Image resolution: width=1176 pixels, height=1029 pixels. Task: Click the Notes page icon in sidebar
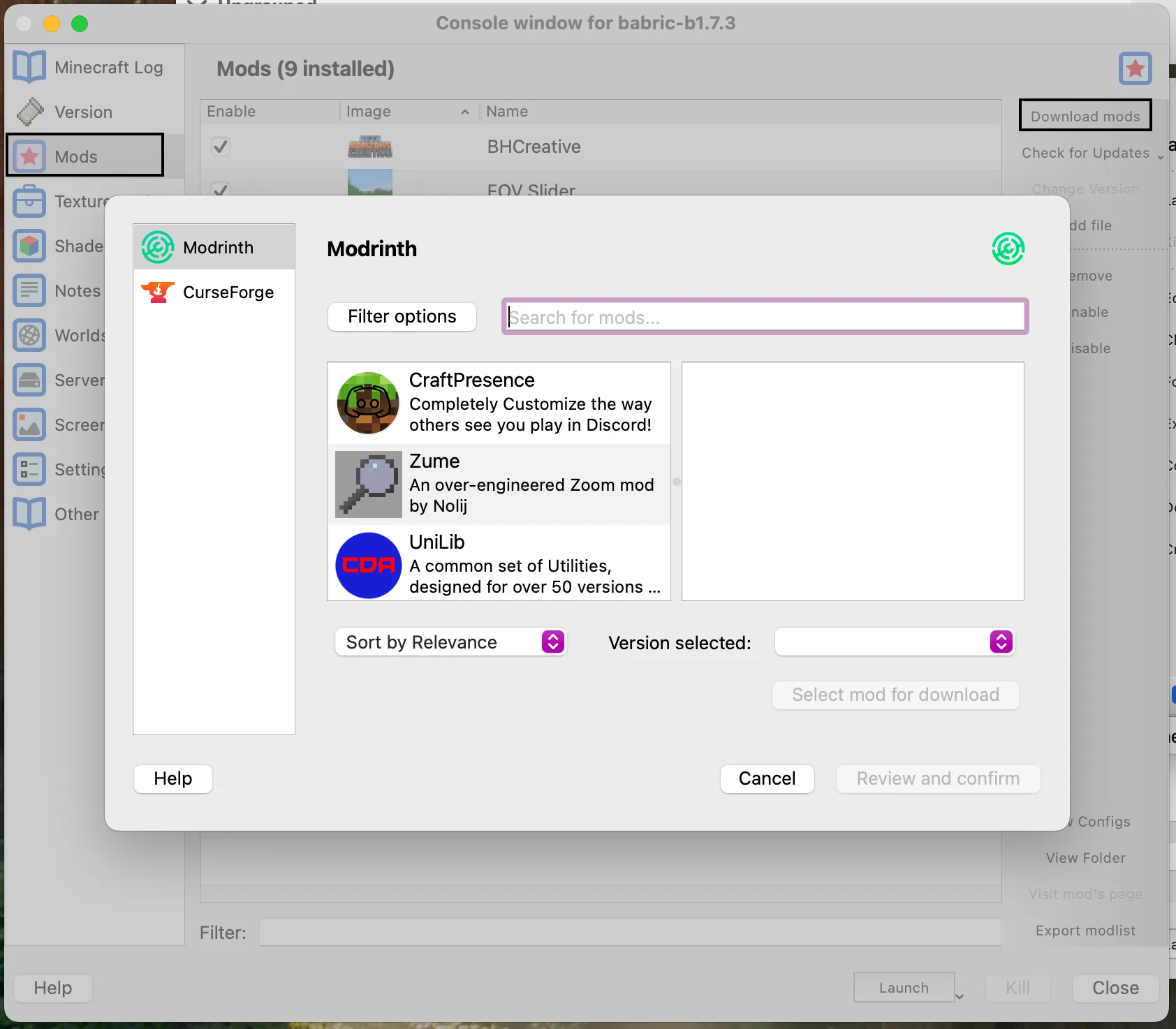click(x=29, y=290)
